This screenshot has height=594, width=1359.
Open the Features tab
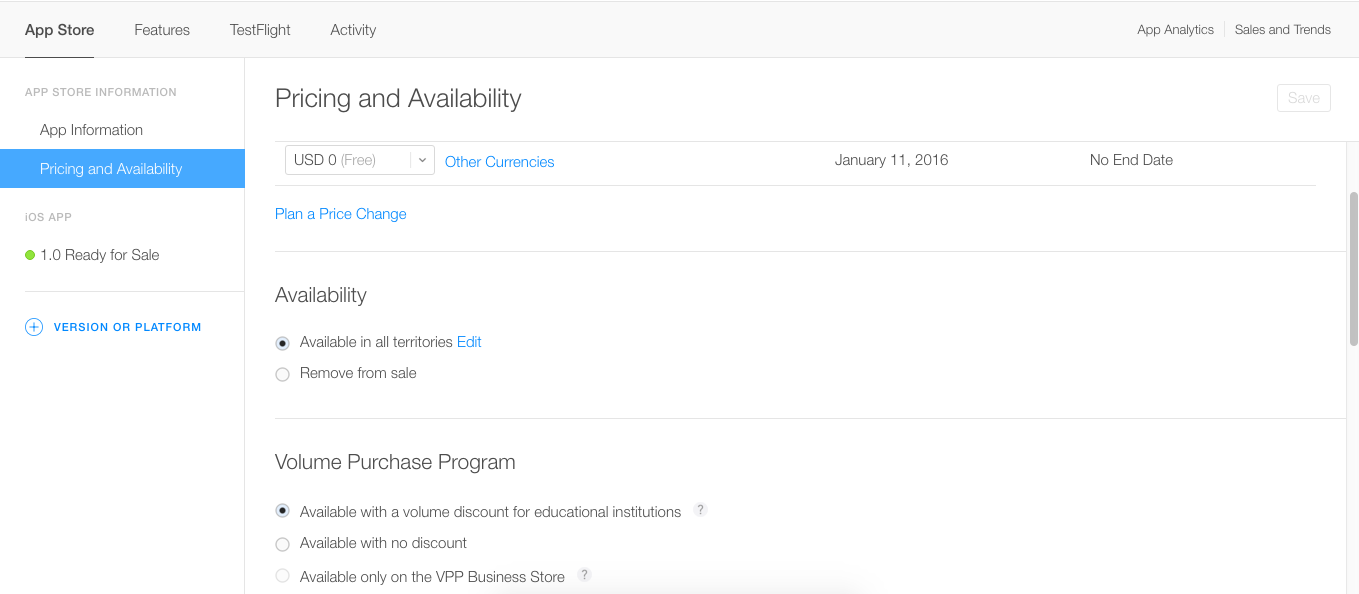162,30
